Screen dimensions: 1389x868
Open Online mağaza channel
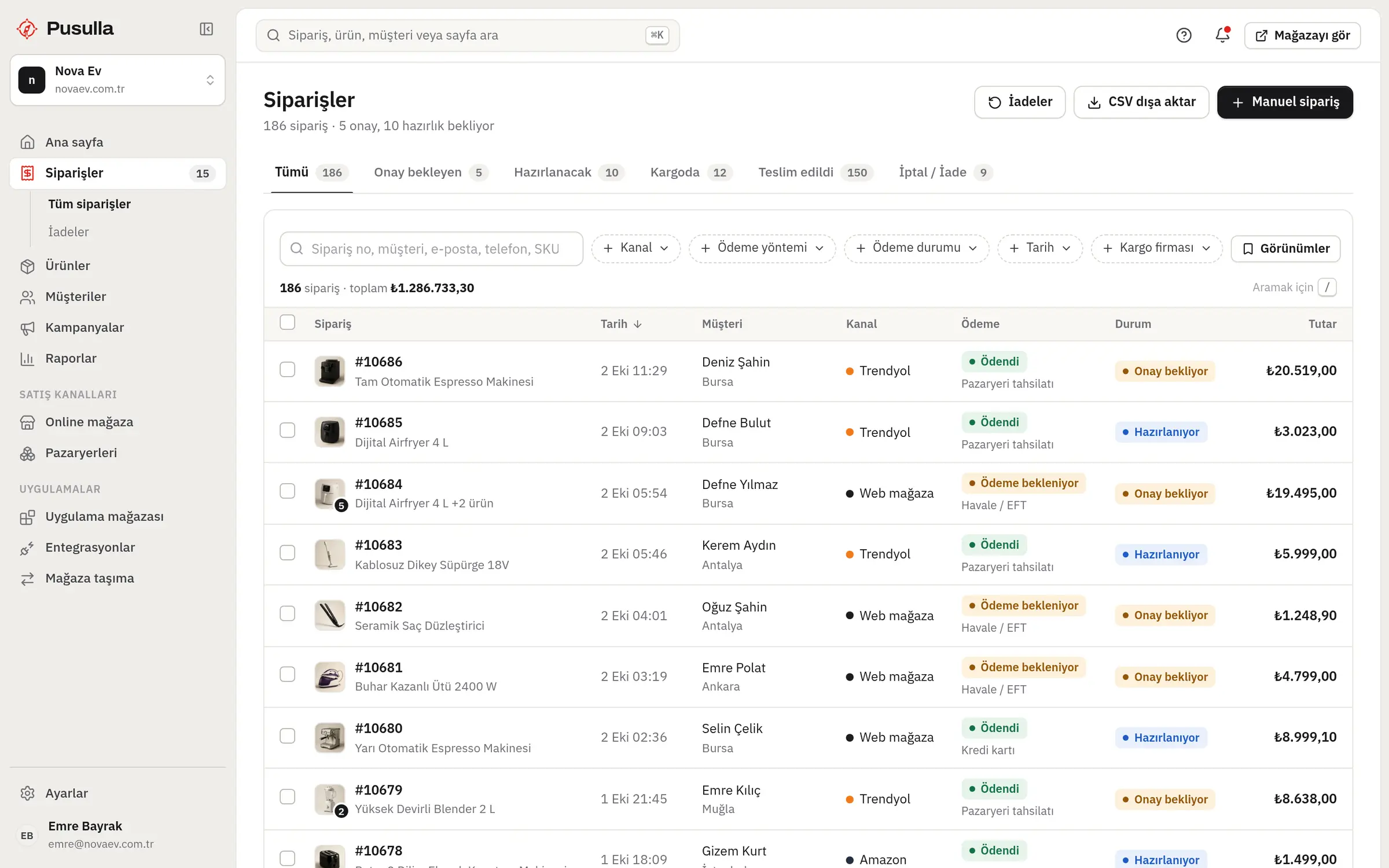[x=117, y=422]
